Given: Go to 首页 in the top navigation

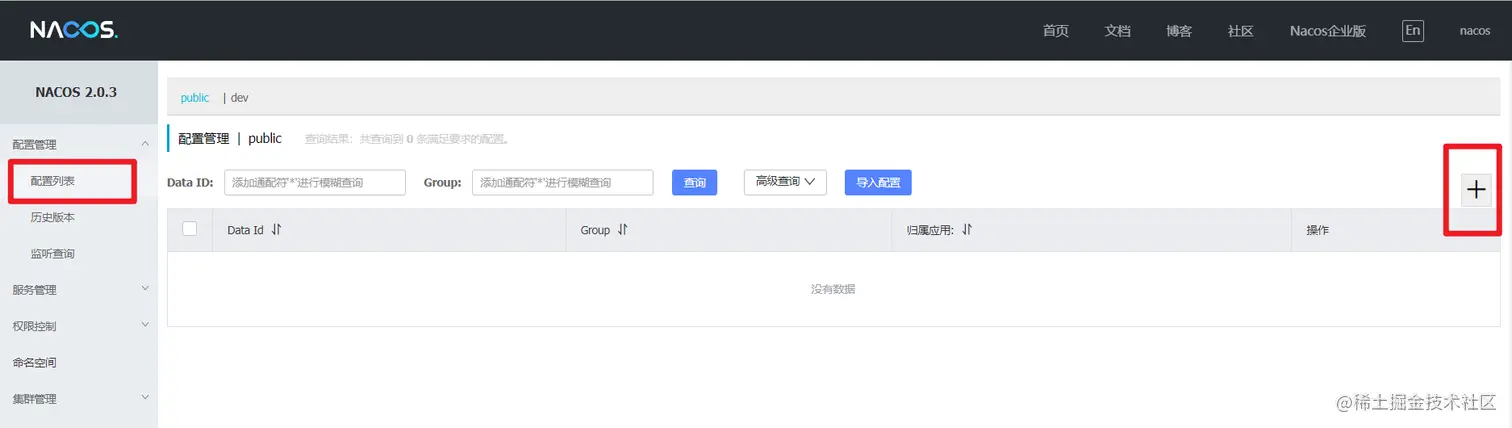Looking at the screenshot, I should pos(1056,31).
